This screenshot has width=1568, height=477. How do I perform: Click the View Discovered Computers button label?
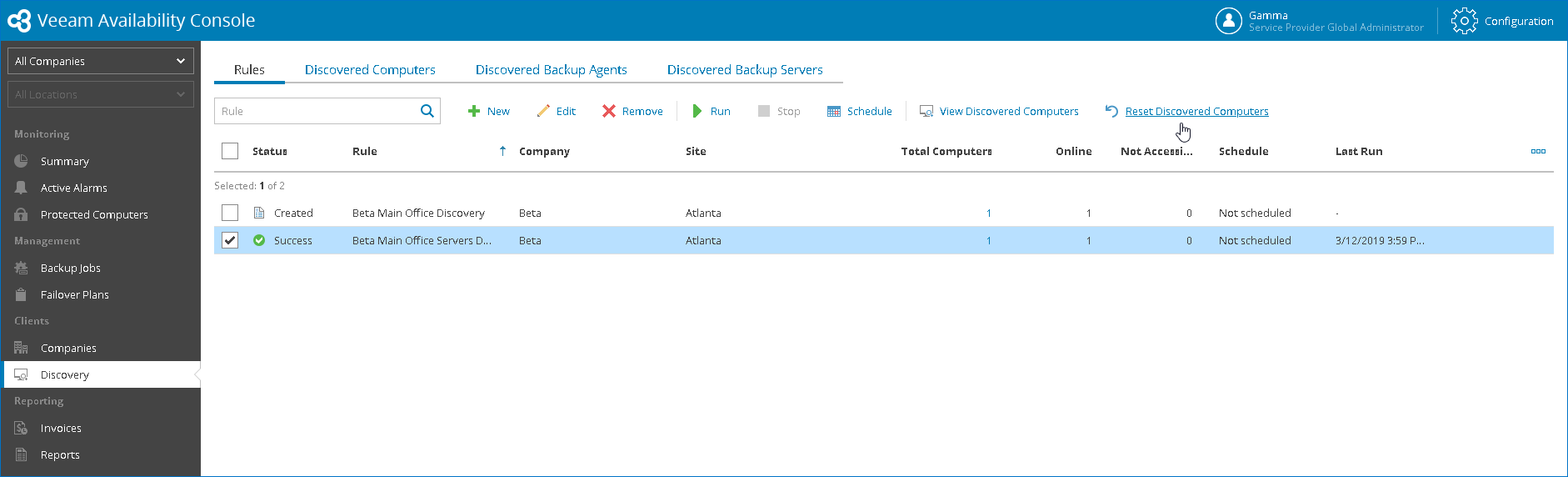coord(1009,111)
